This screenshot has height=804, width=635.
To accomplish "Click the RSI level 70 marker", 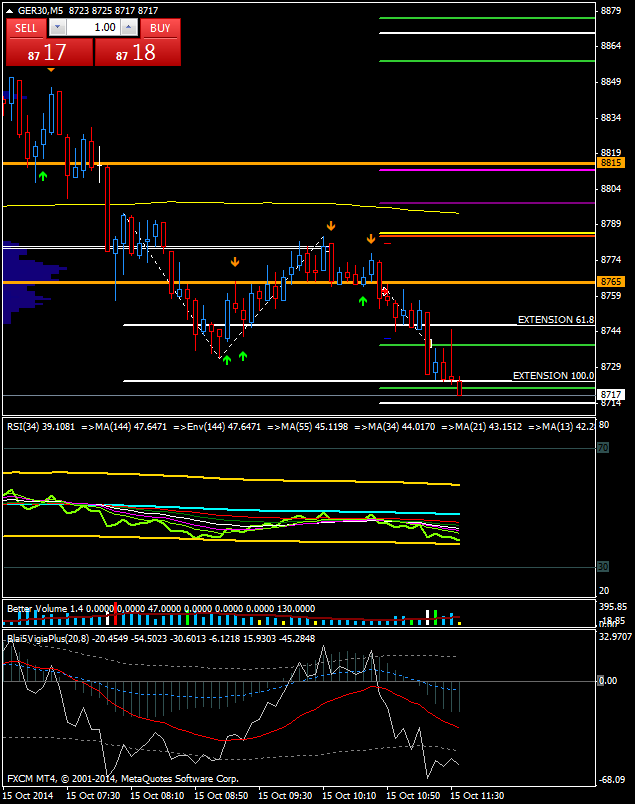I will 603,449.
